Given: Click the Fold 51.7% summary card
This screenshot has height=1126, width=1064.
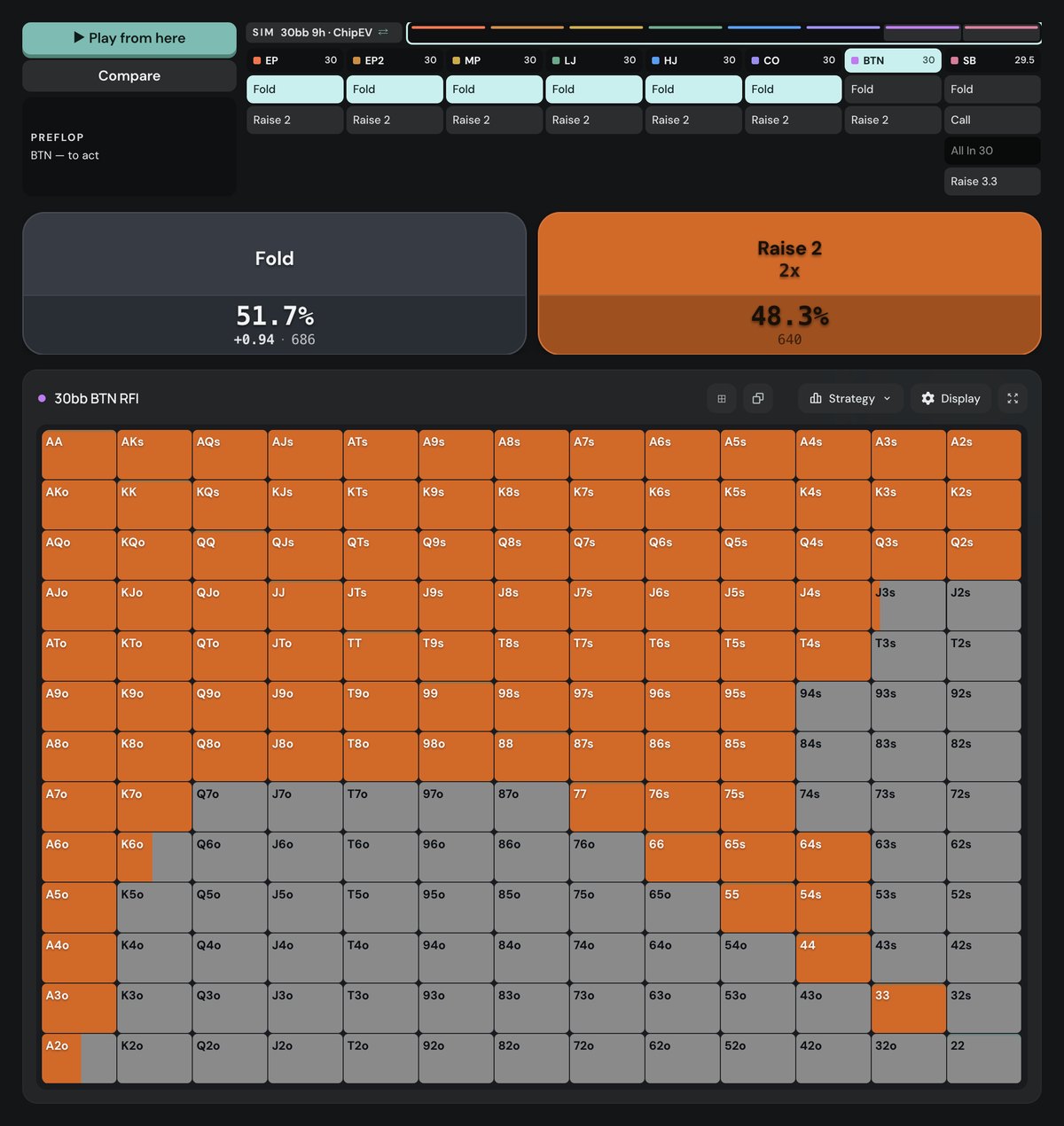Looking at the screenshot, I should [x=275, y=284].
